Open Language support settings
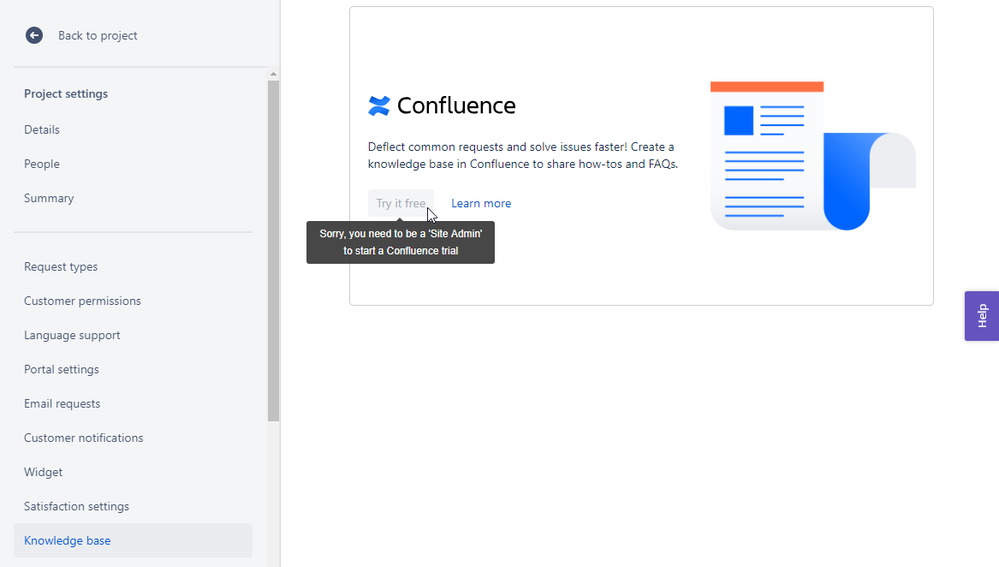The height and width of the screenshot is (567, 999). click(x=72, y=335)
